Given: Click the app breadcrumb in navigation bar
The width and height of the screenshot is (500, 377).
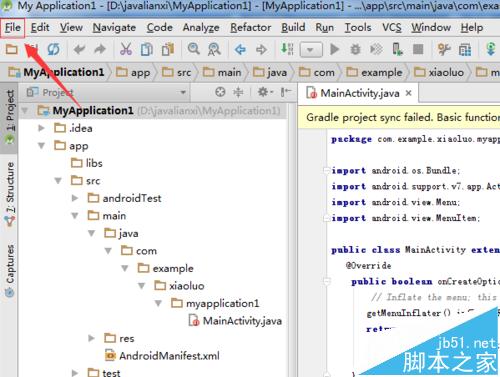Looking at the screenshot, I should tap(133, 72).
